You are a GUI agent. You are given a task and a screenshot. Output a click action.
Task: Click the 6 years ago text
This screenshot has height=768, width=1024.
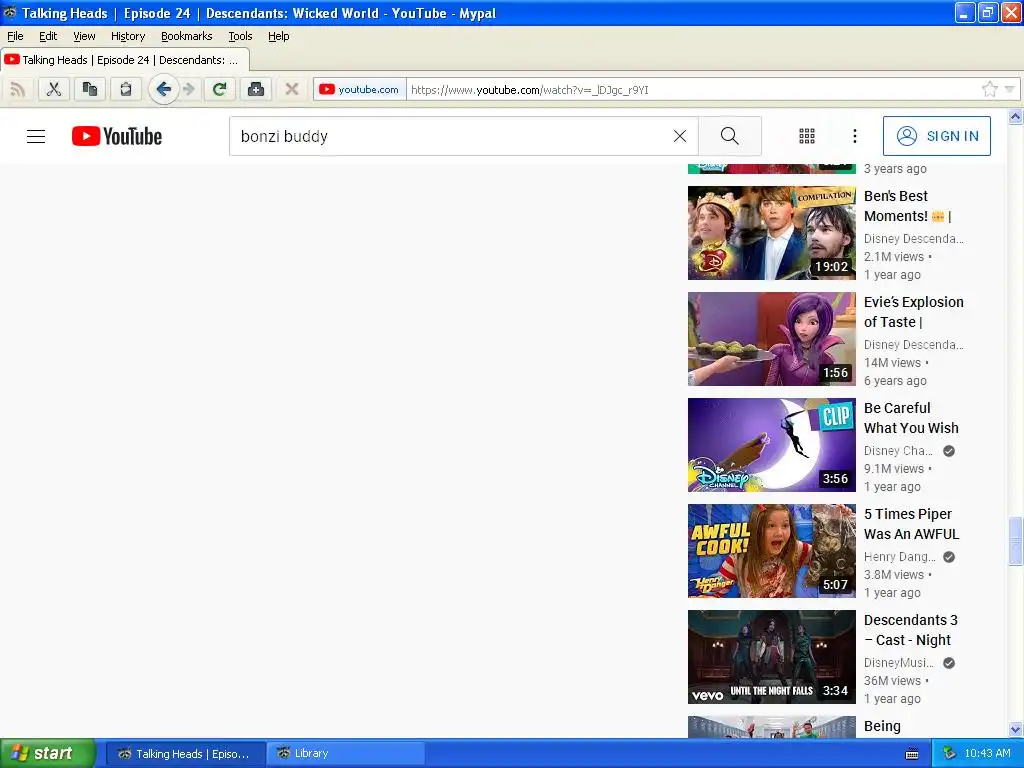(895, 381)
